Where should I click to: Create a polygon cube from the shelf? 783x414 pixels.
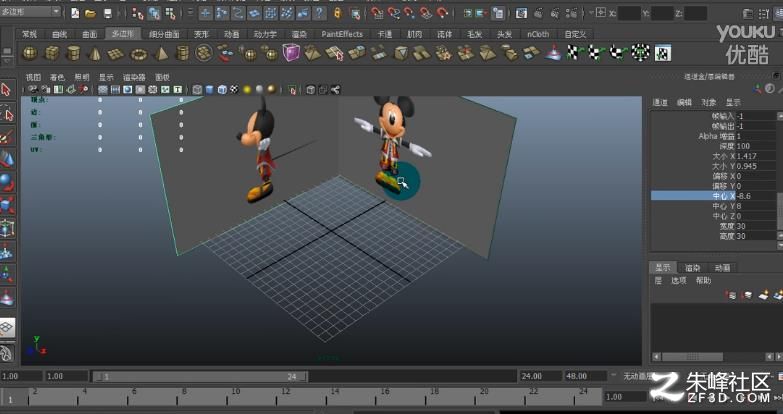pos(52,53)
